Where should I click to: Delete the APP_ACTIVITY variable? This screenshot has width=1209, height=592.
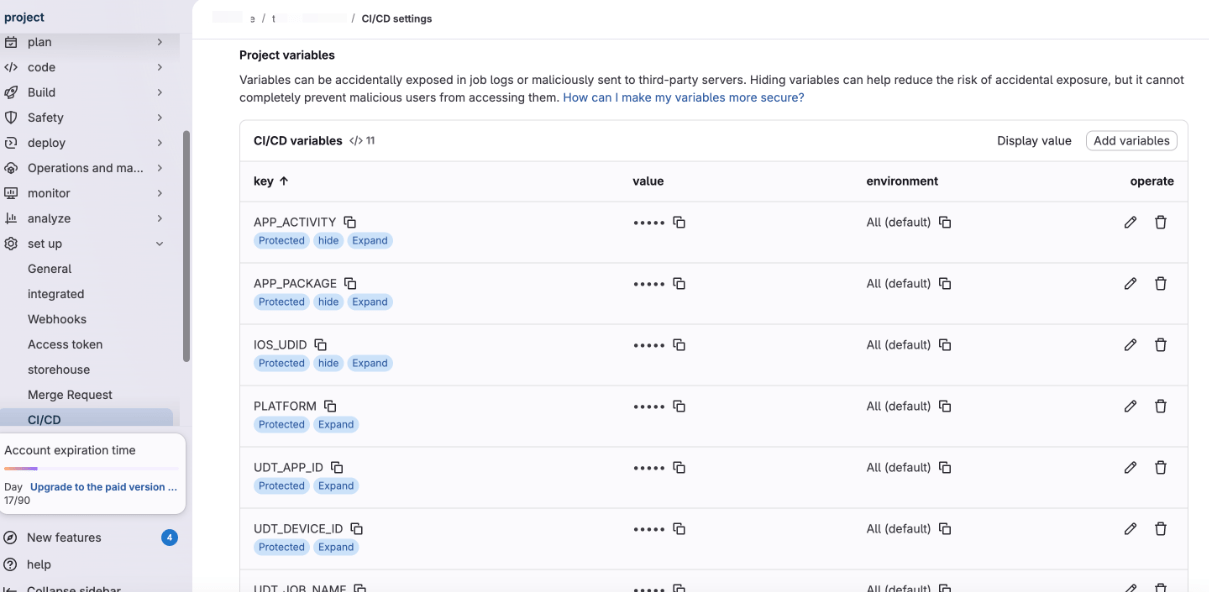click(x=1160, y=222)
